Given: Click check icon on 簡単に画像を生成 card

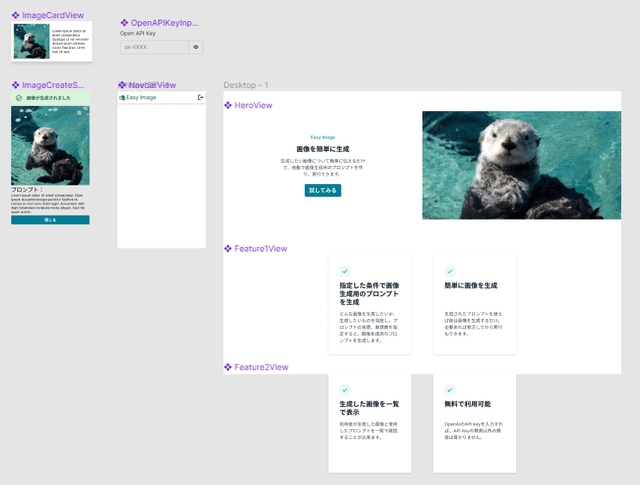Looking at the screenshot, I should click(450, 271).
